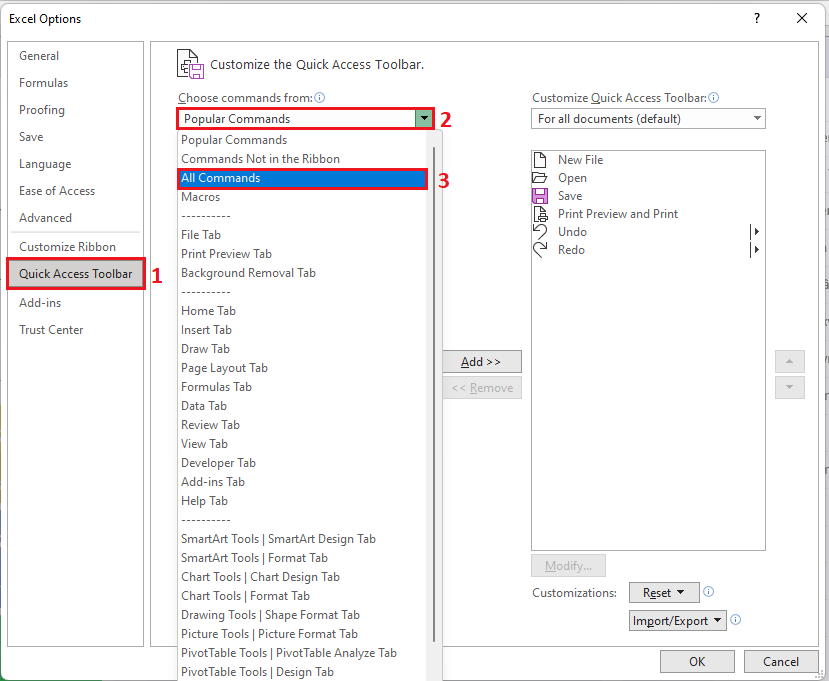Viewport: 829px width, 681px height.
Task: Select Chart Tools | Chart Design Tab
Action: 303,577
